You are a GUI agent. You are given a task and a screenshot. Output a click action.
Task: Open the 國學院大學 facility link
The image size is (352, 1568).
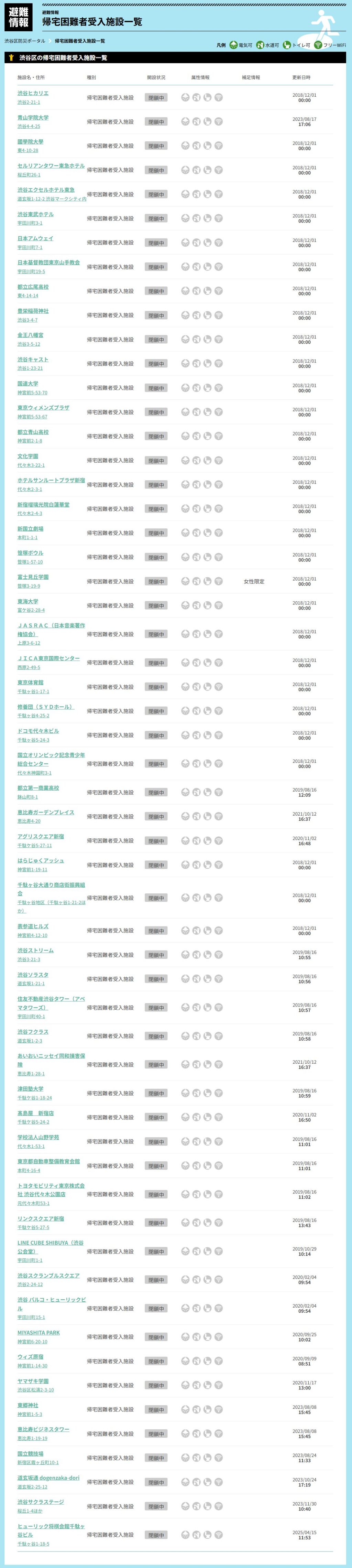(x=30, y=142)
